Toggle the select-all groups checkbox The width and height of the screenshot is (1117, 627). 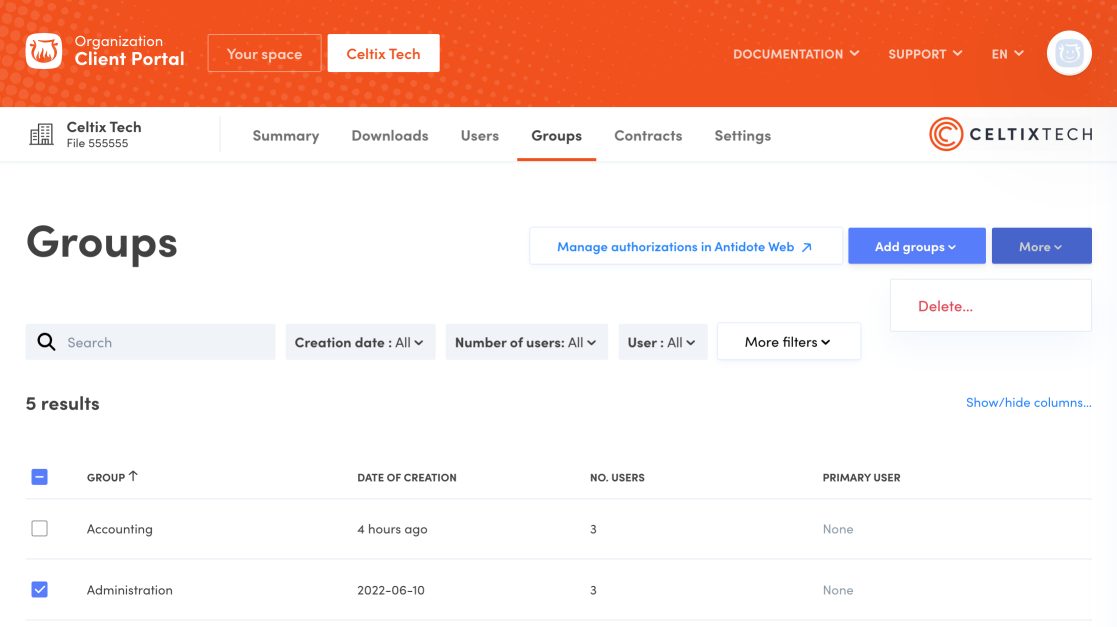(x=40, y=477)
